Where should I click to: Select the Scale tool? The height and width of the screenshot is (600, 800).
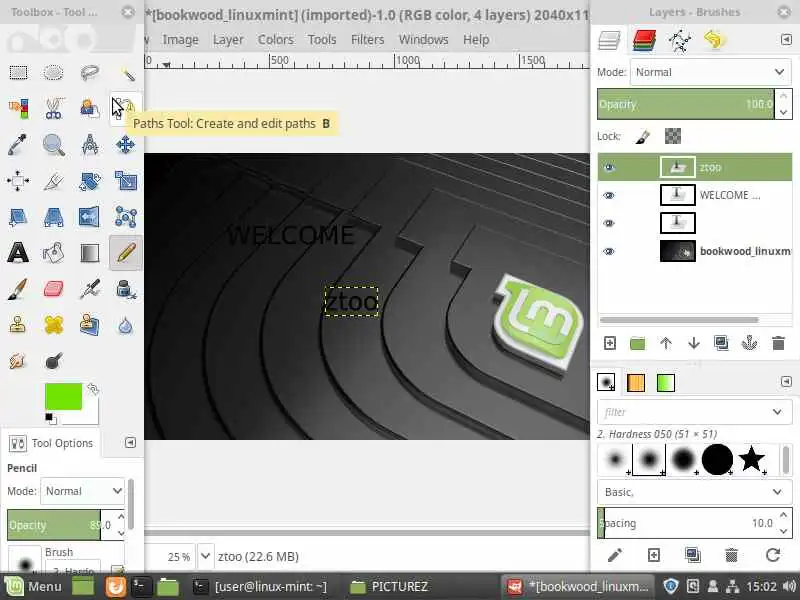coord(126,181)
